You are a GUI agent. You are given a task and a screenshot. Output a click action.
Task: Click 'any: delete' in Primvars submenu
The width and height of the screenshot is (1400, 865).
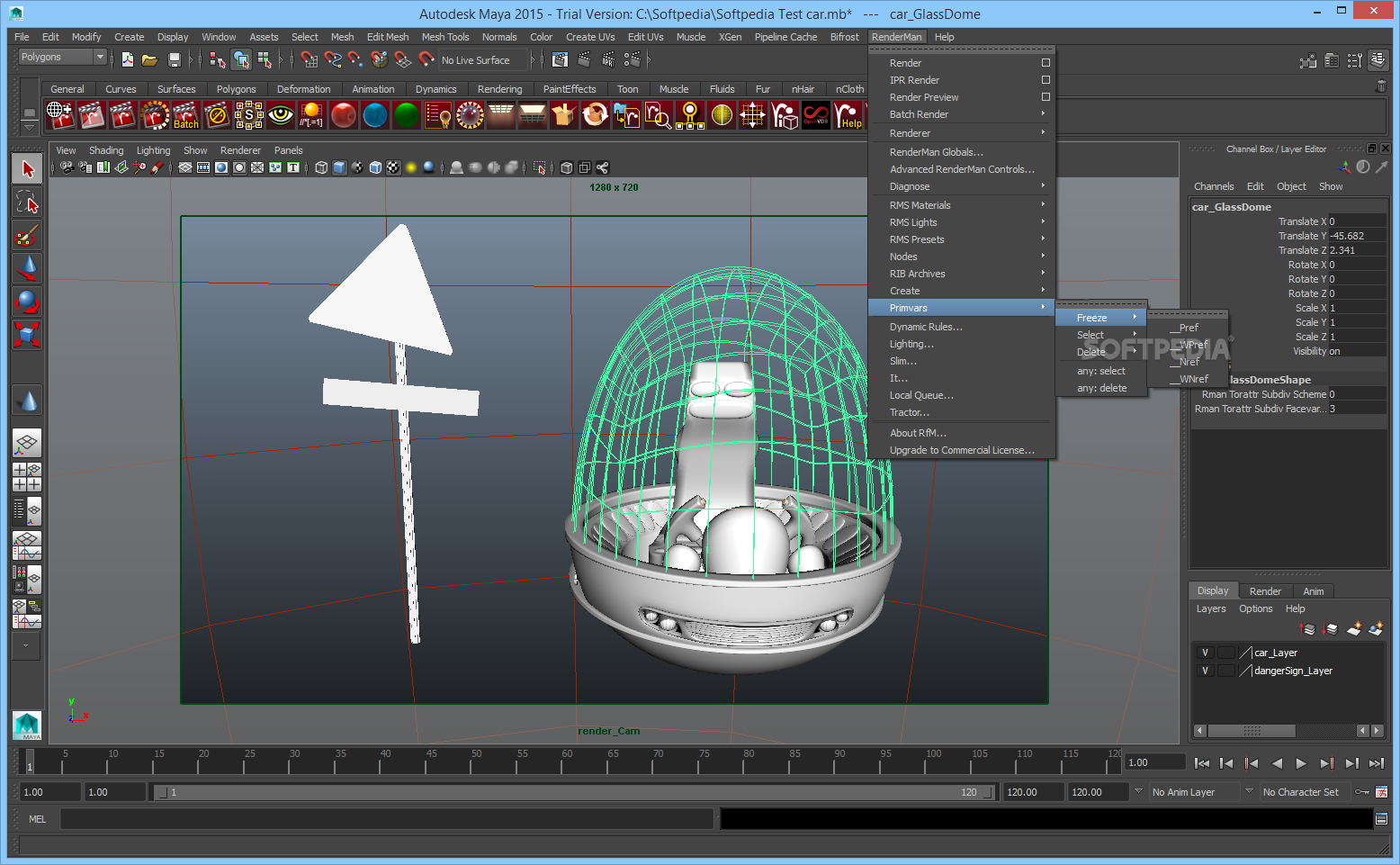point(1101,388)
